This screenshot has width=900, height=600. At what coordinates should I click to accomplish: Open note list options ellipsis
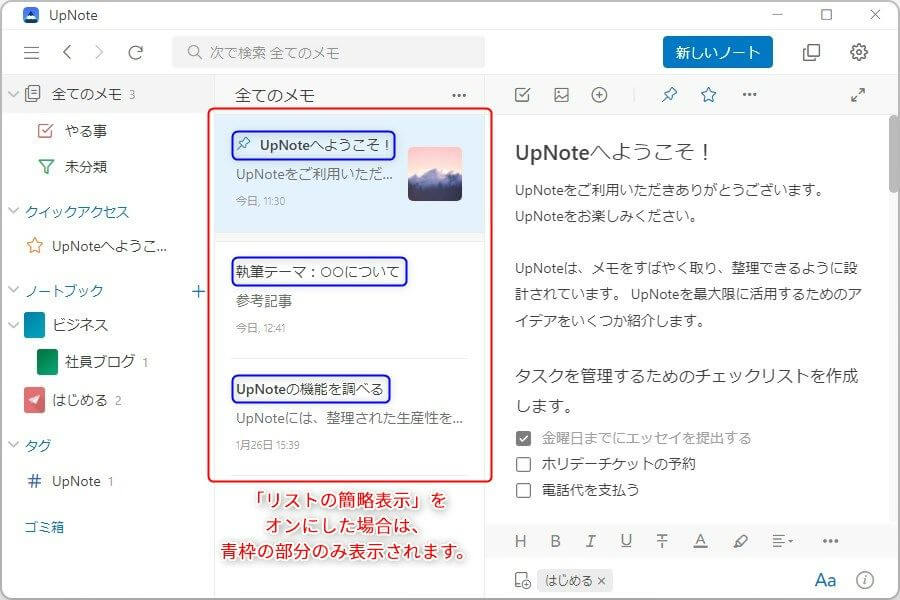coord(459,95)
